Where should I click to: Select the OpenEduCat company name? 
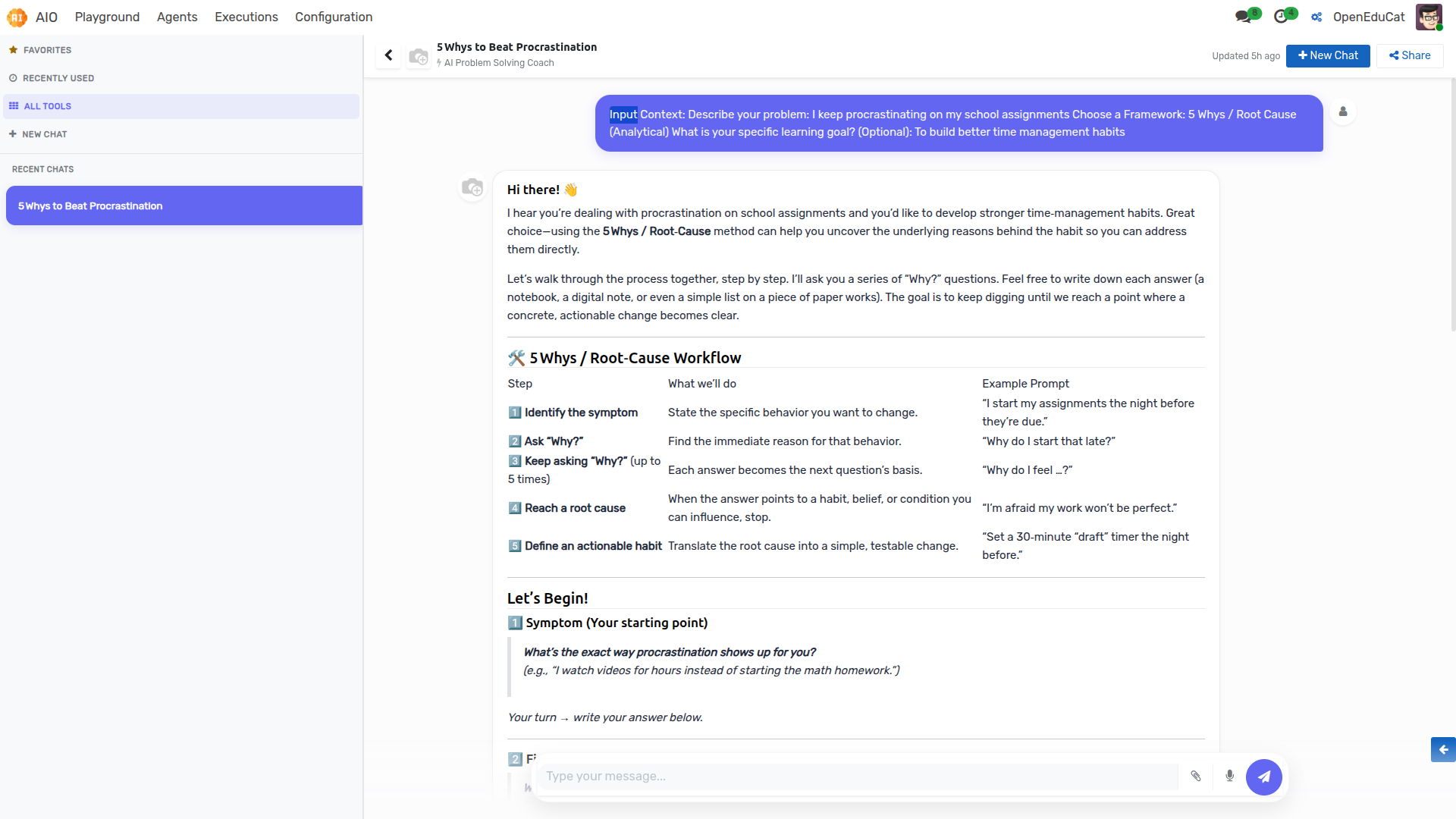(x=1369, y=17)
